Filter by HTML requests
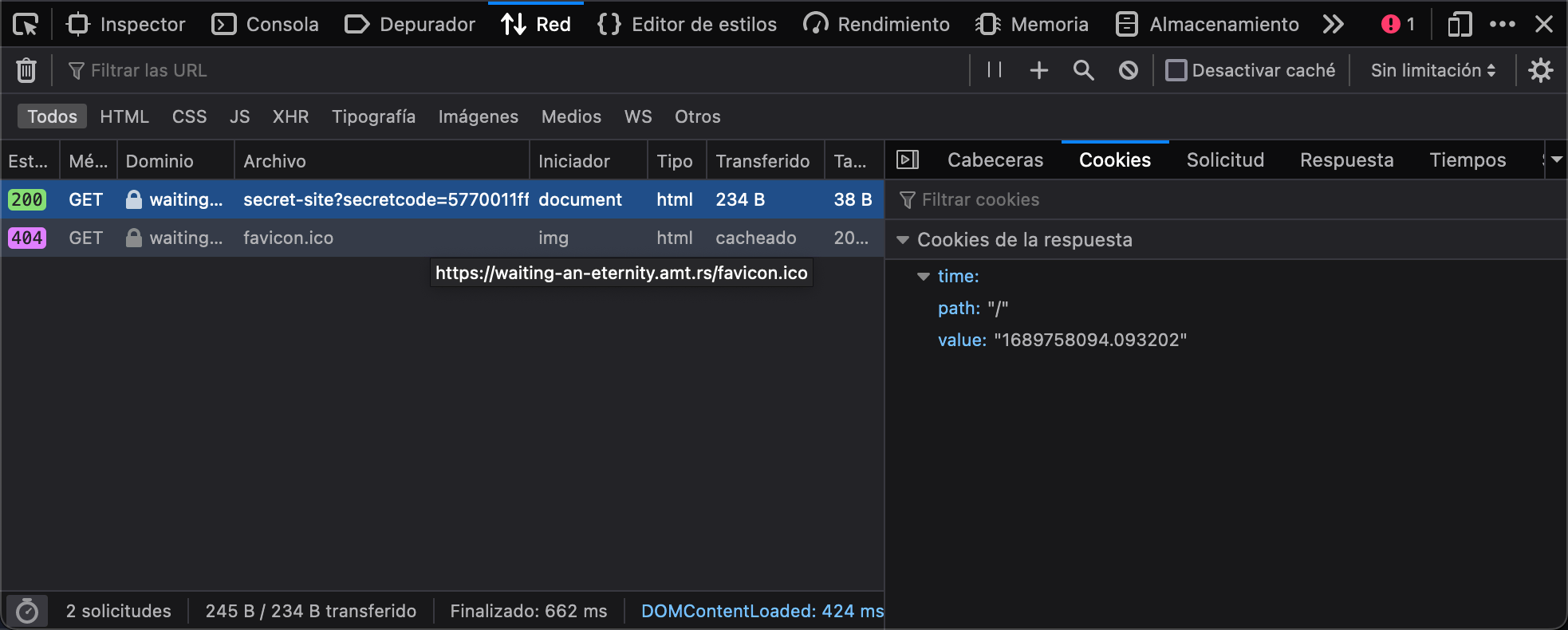The image size is (1568, 630). [124, 116]
